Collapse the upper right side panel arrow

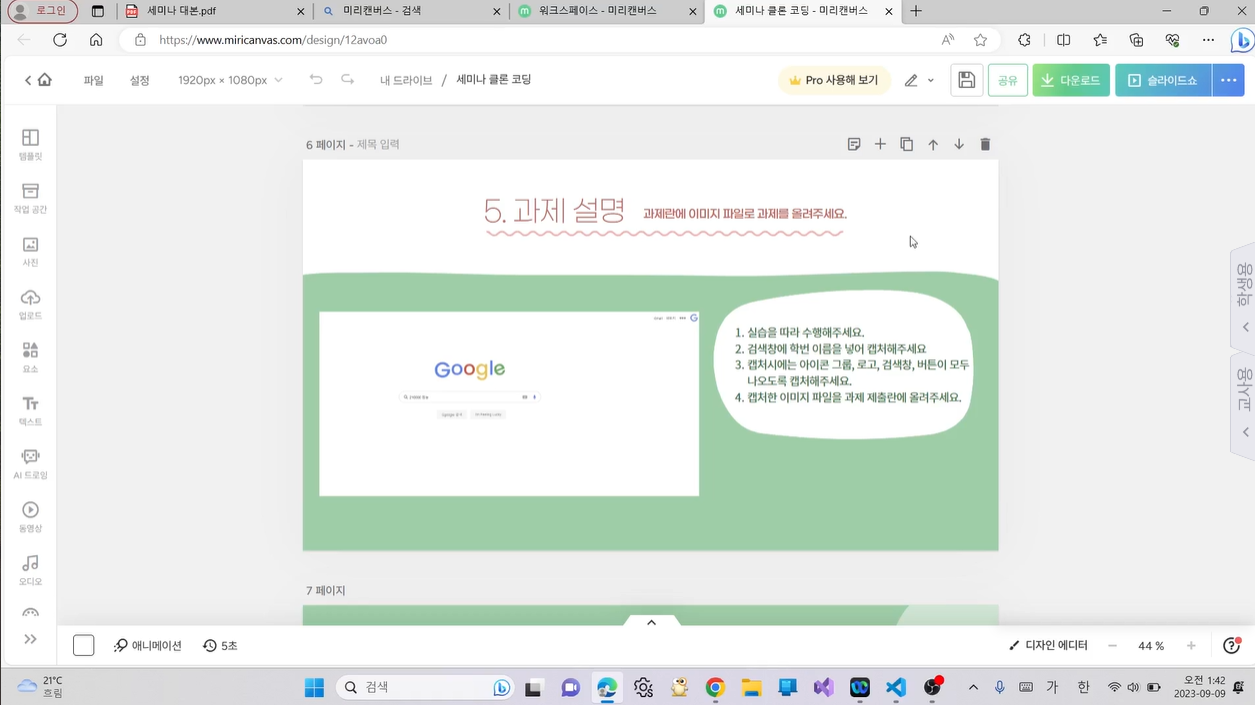1245,327
